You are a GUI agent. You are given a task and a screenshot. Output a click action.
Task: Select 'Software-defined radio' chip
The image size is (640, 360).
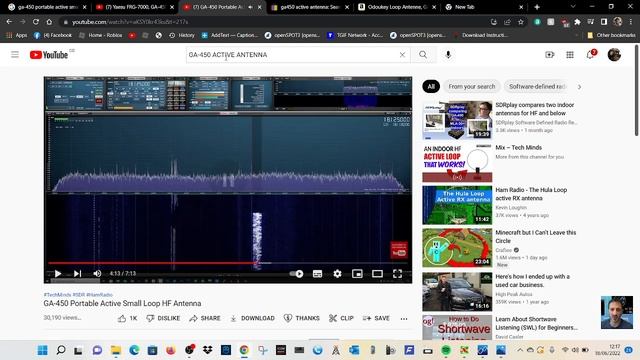tap(537, 87)
